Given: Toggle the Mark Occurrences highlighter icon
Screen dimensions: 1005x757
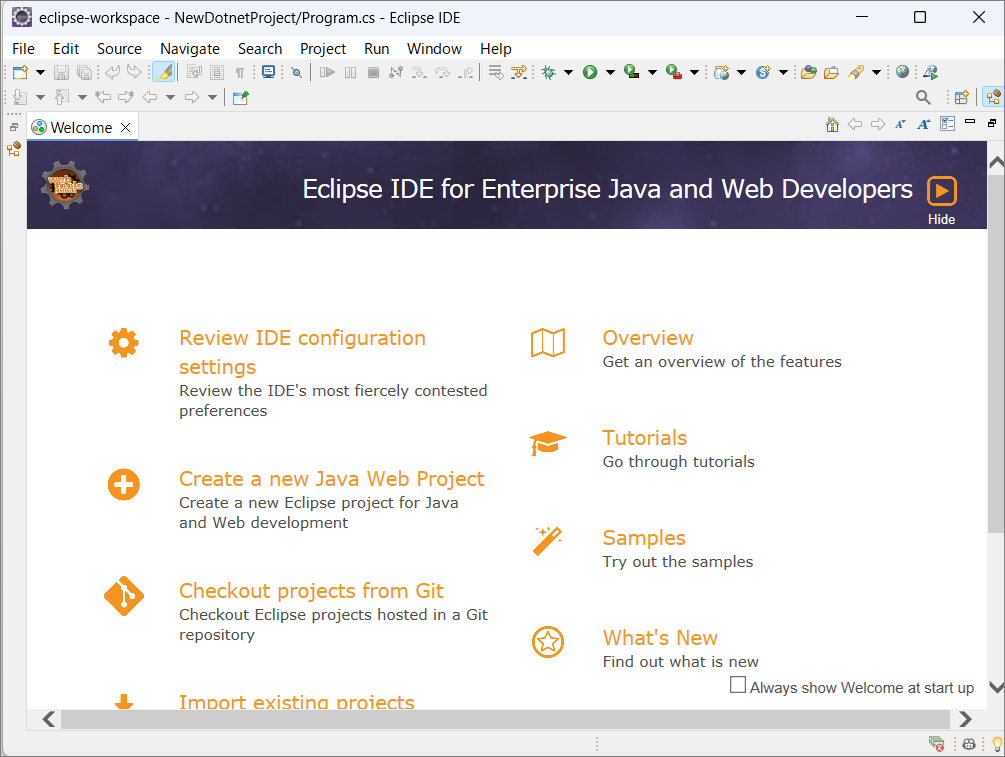Looking at the screenshot, I should click(x=164, y=72).
